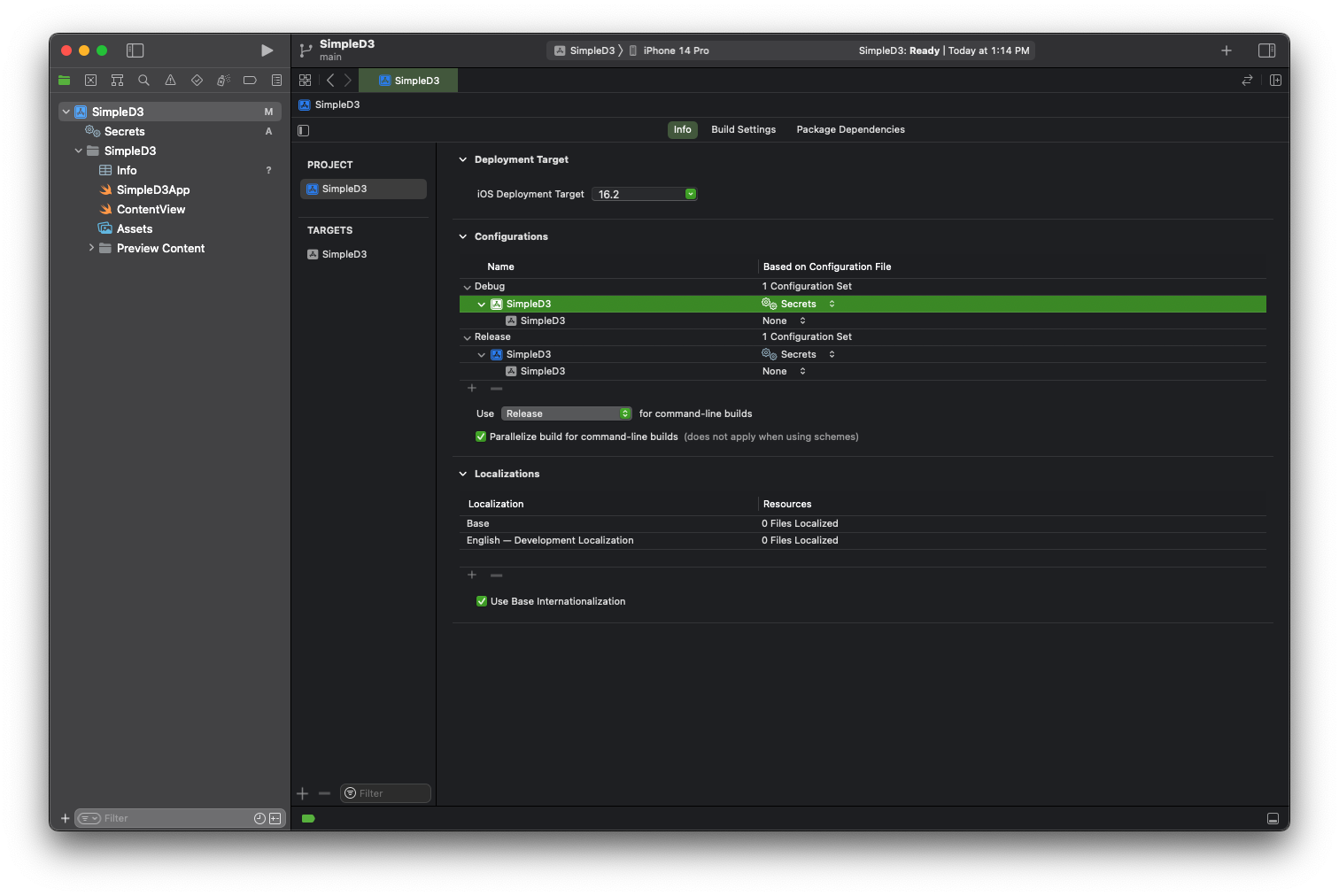Open Secrets popup in highlighted Debug row
Screen dimensions: 1339x896
coord(799,304)
